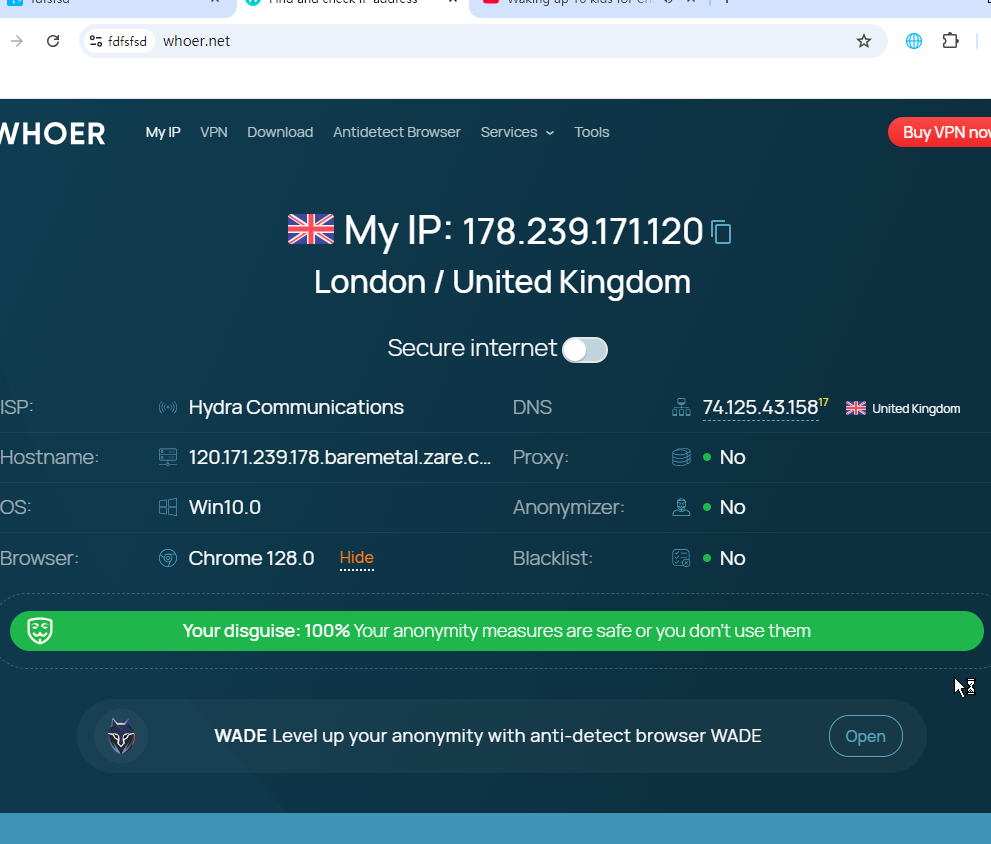The height and width of the screenshot is (844, 991).
Task: Reload the whoer.net page
Action: pyautogui.click(x=53, y=41)
